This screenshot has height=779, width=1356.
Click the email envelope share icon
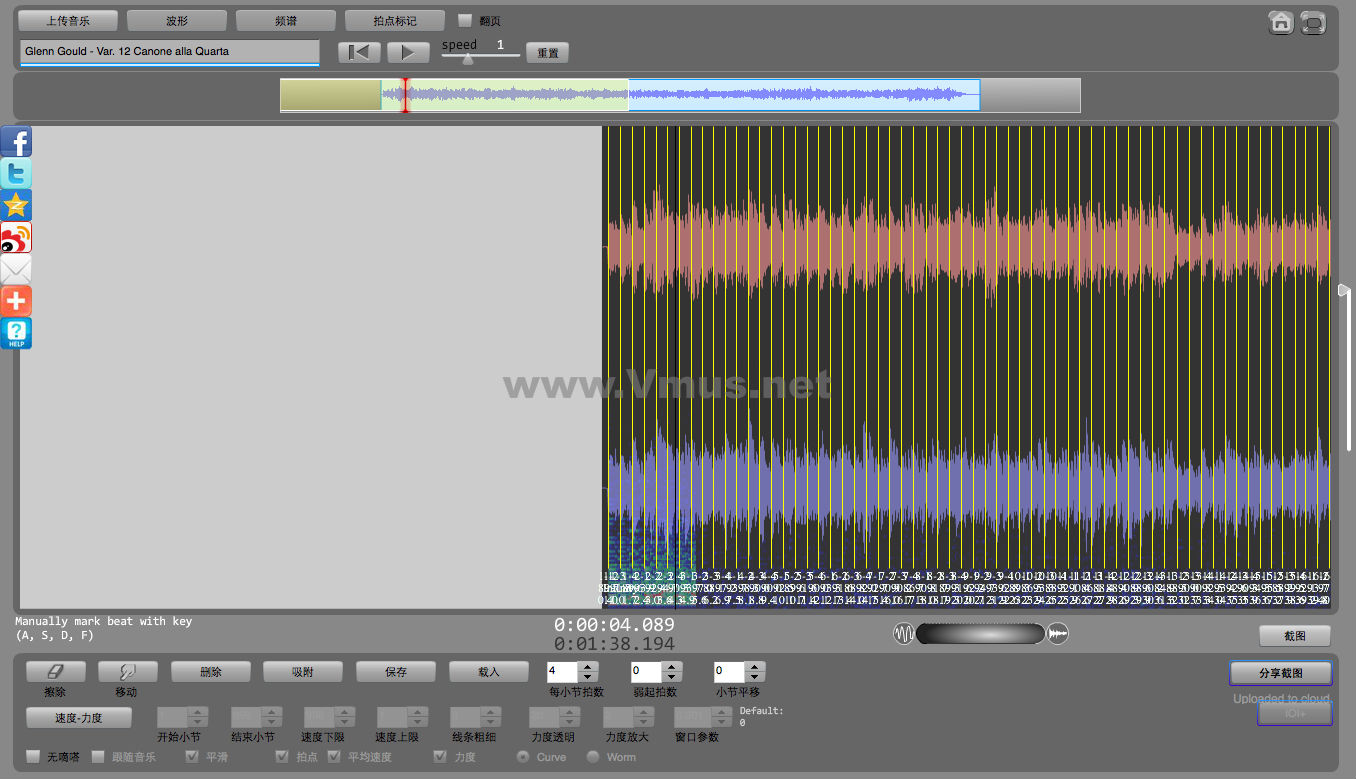(16, 270)
